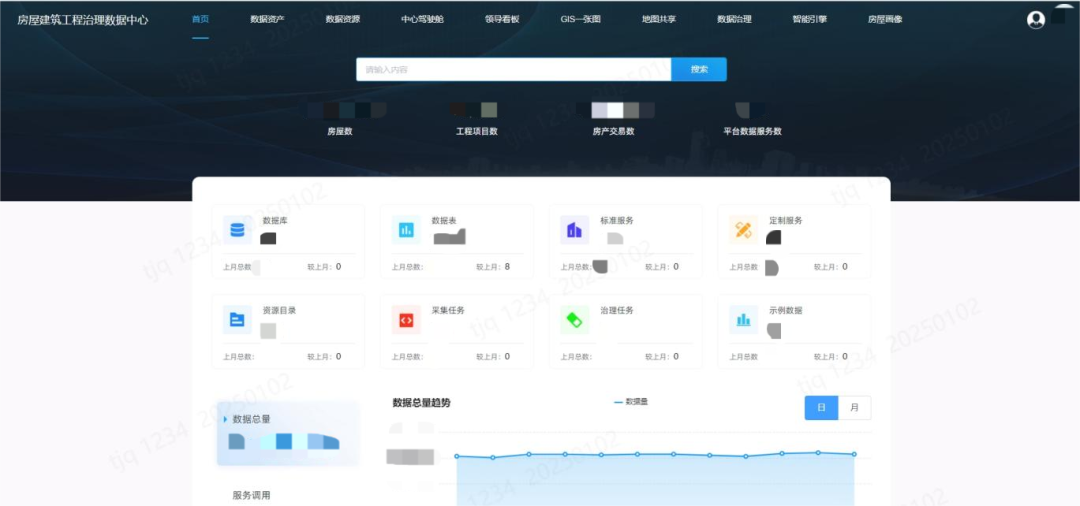
Task: Toggle the 数据量 legend series
Action: (x=631, y=402)
